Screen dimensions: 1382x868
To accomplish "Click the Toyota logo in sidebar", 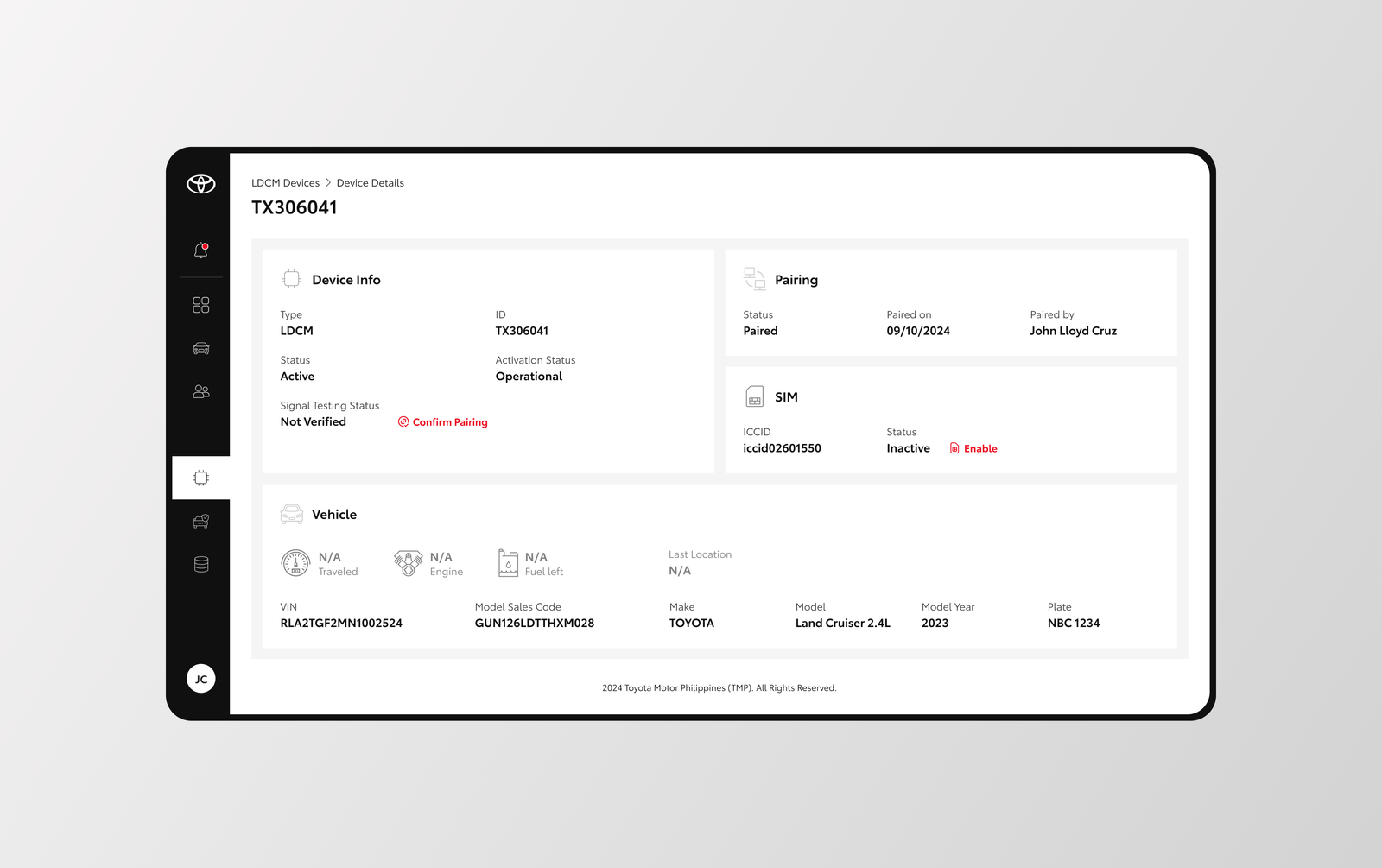I will click(201, 184).
